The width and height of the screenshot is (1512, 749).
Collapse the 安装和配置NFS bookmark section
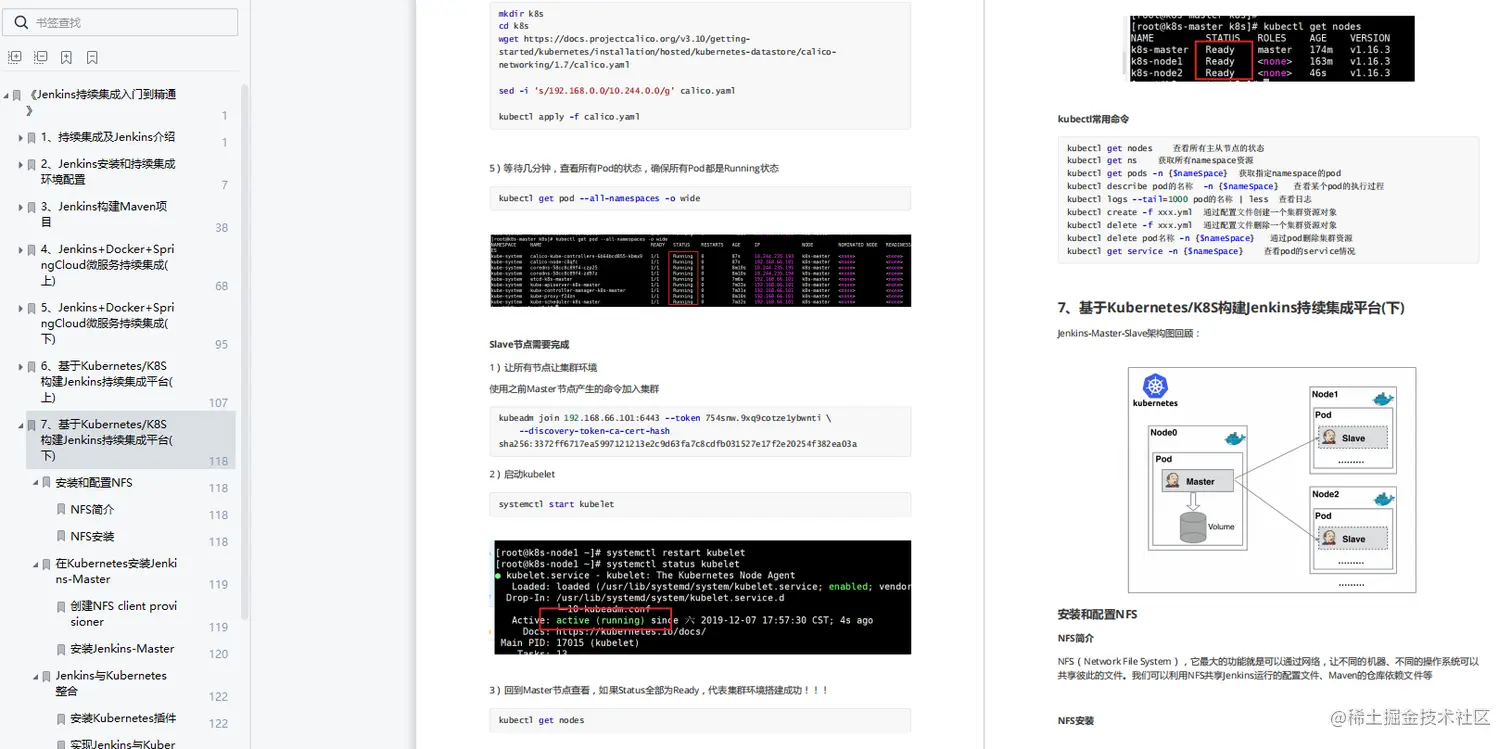35,483
